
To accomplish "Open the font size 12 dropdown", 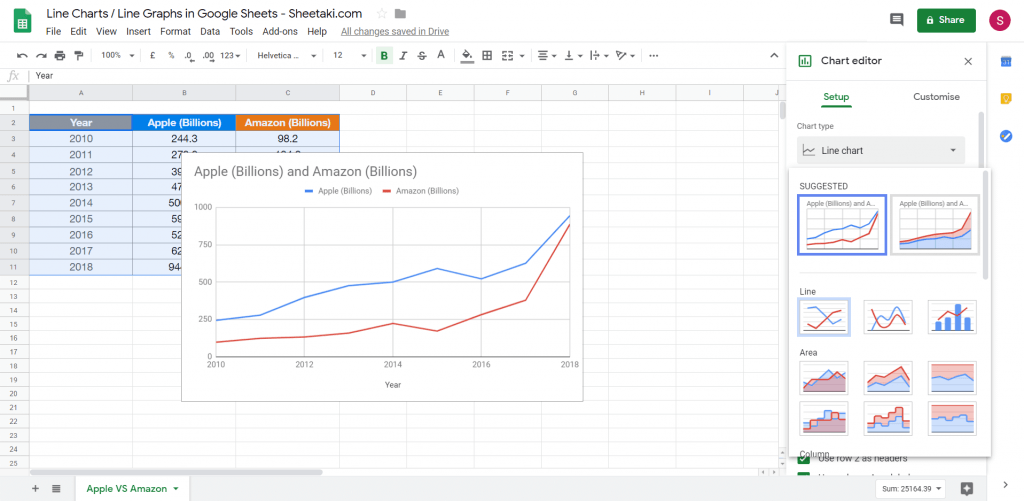I will pos(349,56).
